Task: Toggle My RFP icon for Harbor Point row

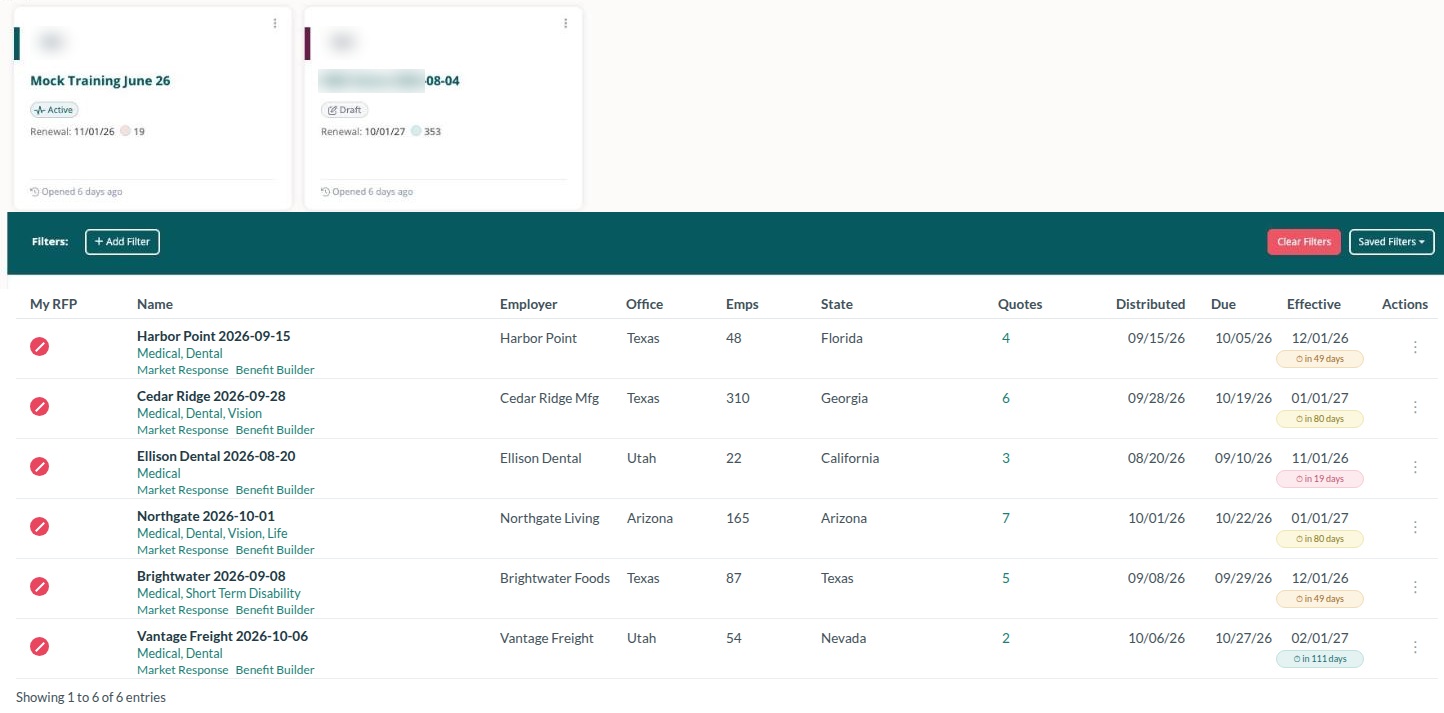Action: point(39,346)
